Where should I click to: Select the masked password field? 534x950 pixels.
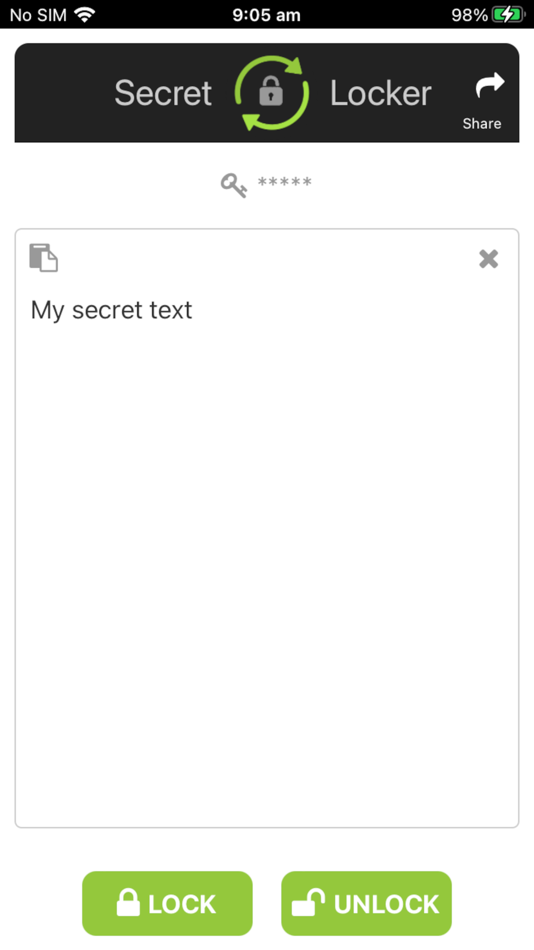click(284, 182)
